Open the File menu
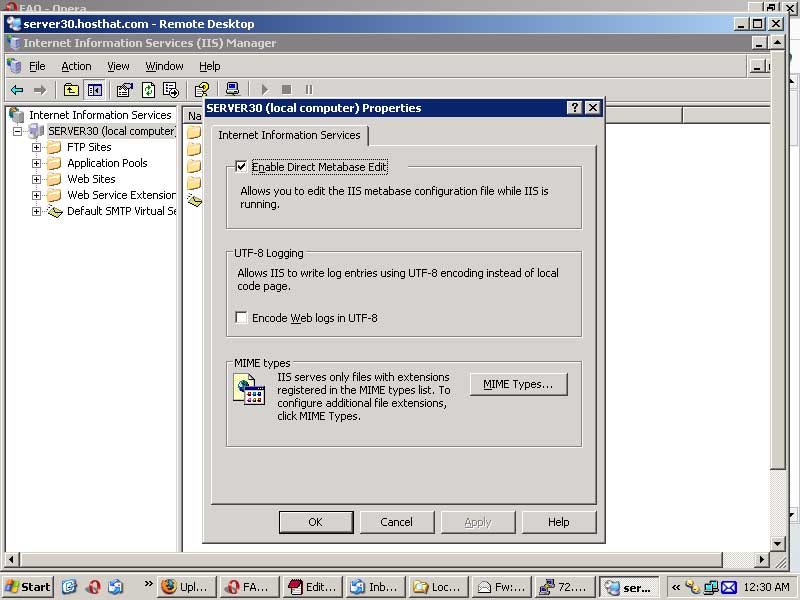The width and height of the screenshot is (800, 600). pos(37,66)
